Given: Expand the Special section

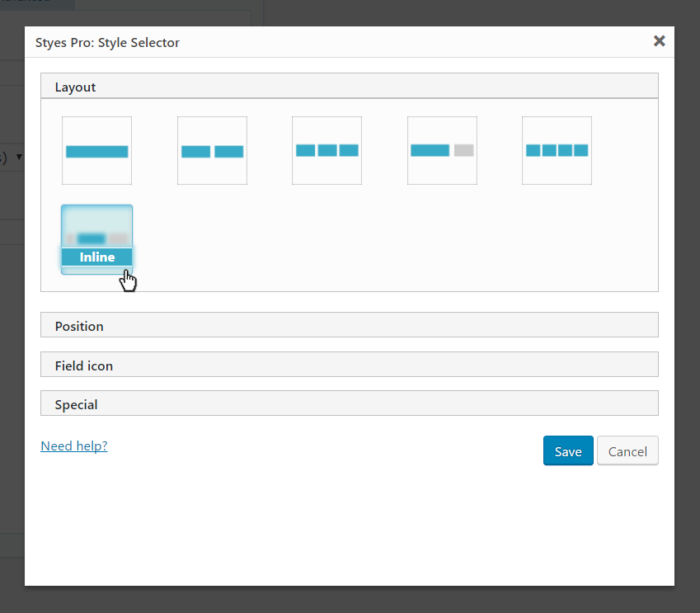Looking at the screenshot, I should pos(349,403).
